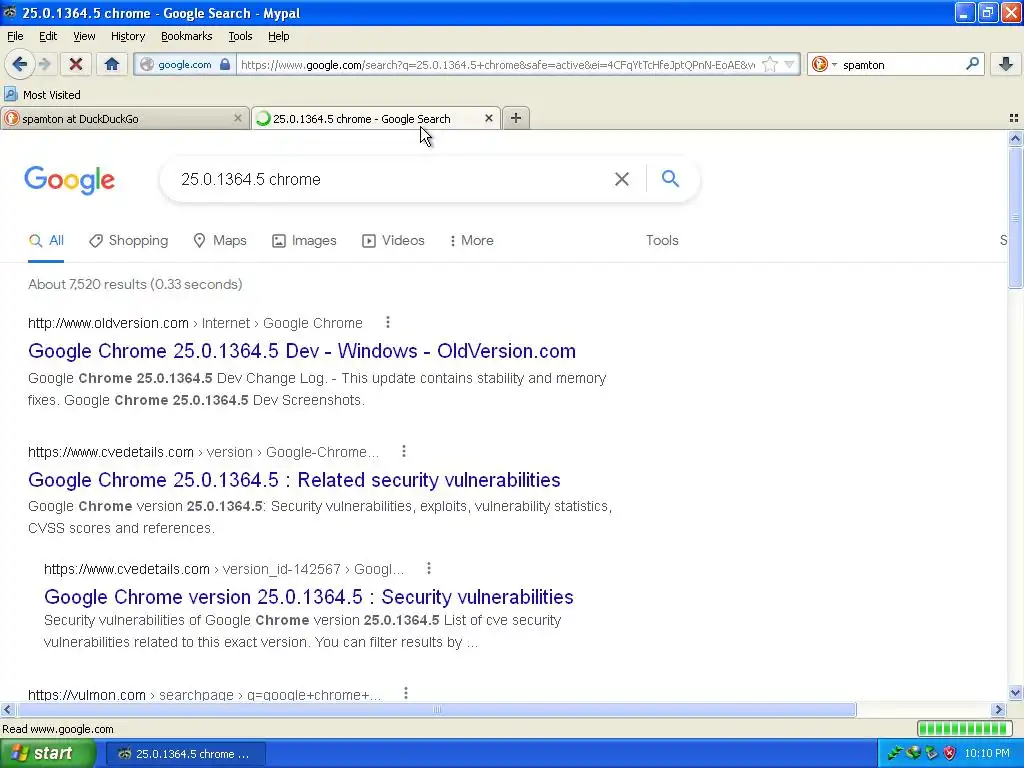Click the spamton browser search field
1024x768 pixels.
pos(901,64)
